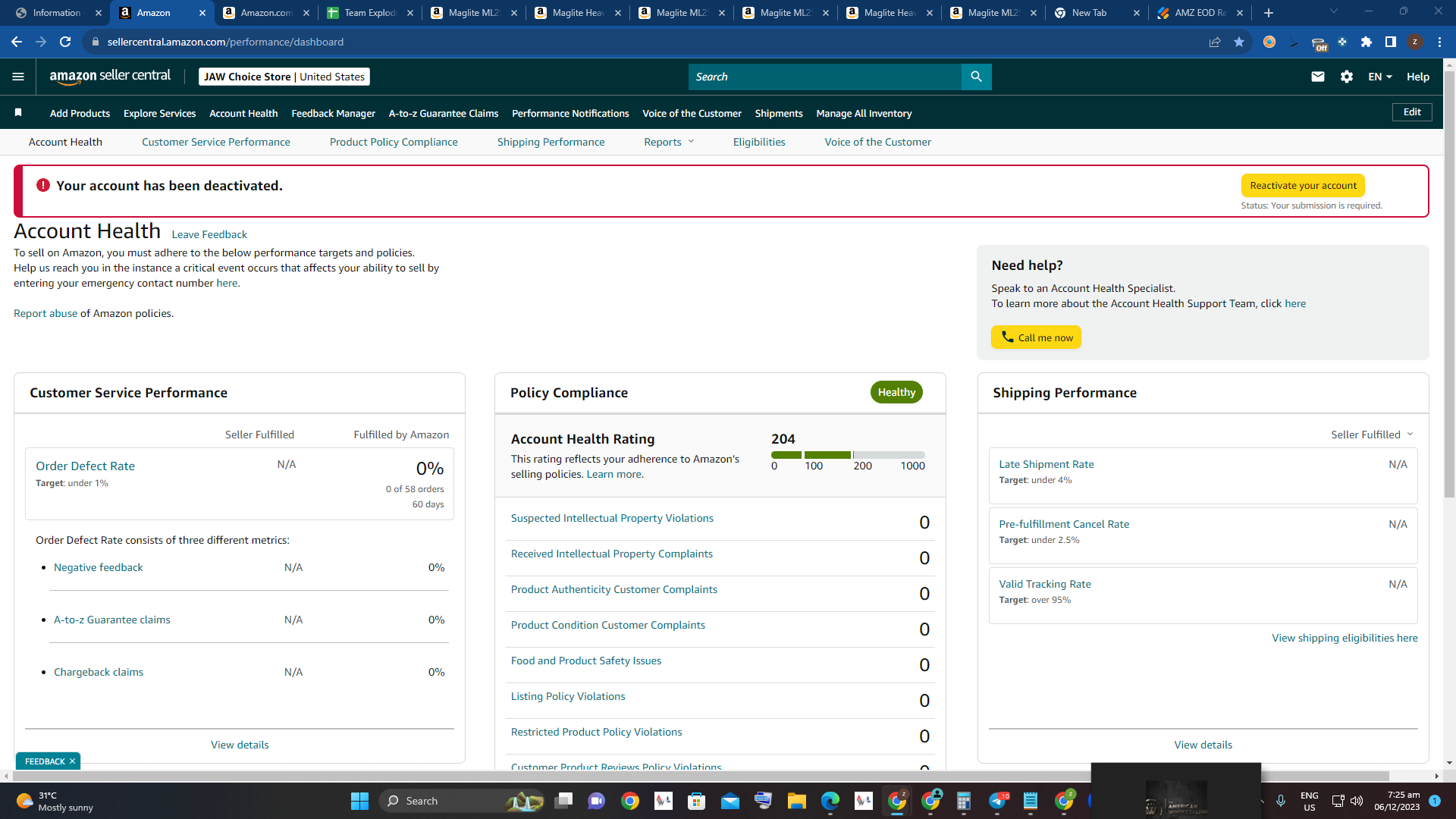1456x819 pixels.
Task: Click the bookmark icon beside Add Products
Action: pyautogui.click(x=18, y=113)
